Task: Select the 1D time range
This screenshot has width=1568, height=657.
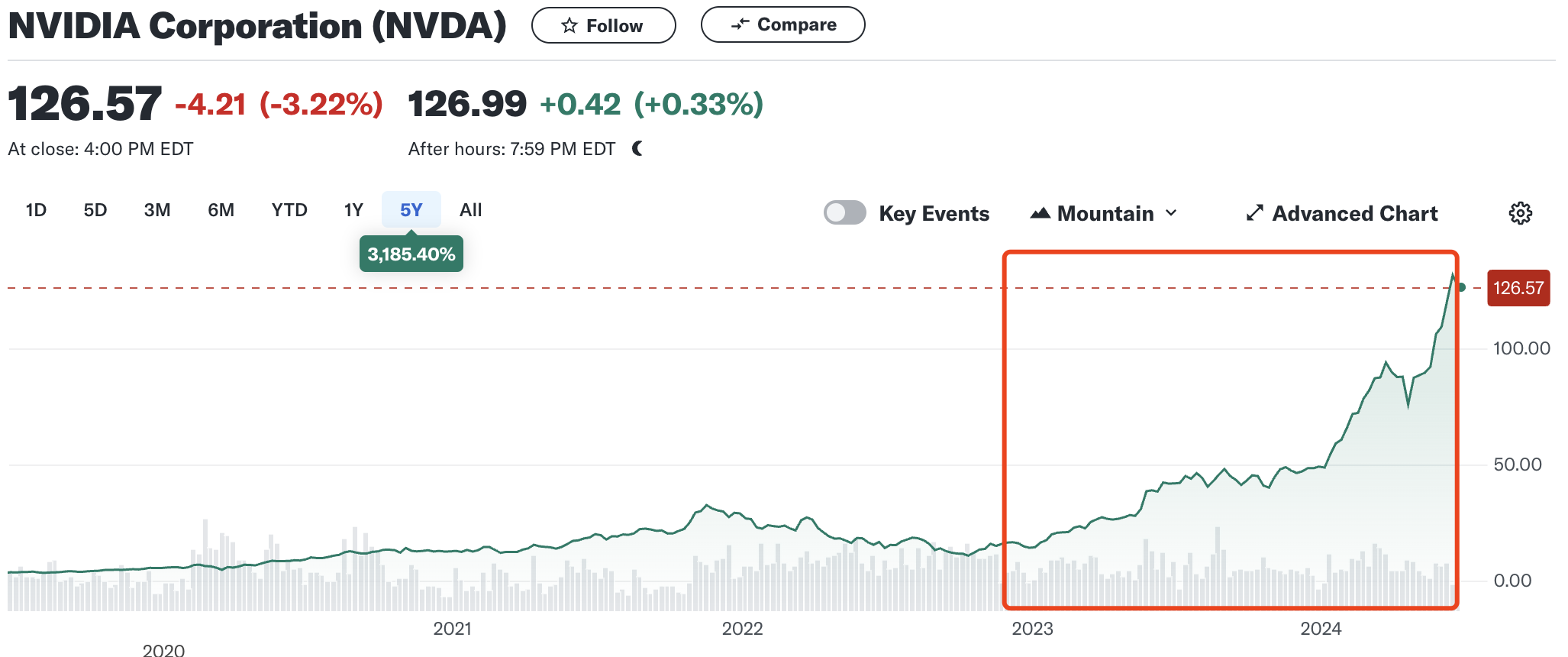Action: 36,210
